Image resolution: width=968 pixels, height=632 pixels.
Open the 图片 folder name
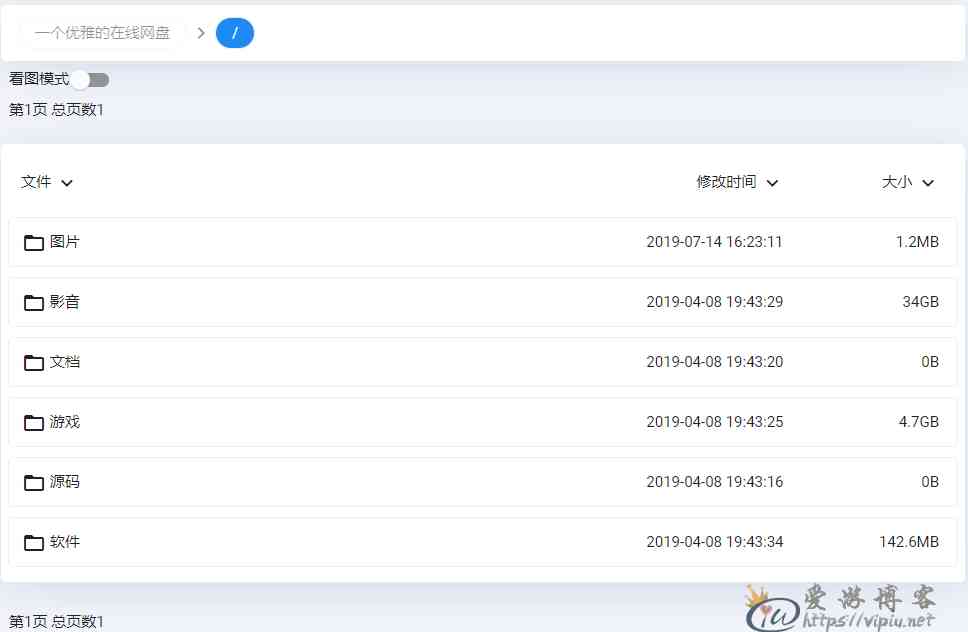point(65,242)
